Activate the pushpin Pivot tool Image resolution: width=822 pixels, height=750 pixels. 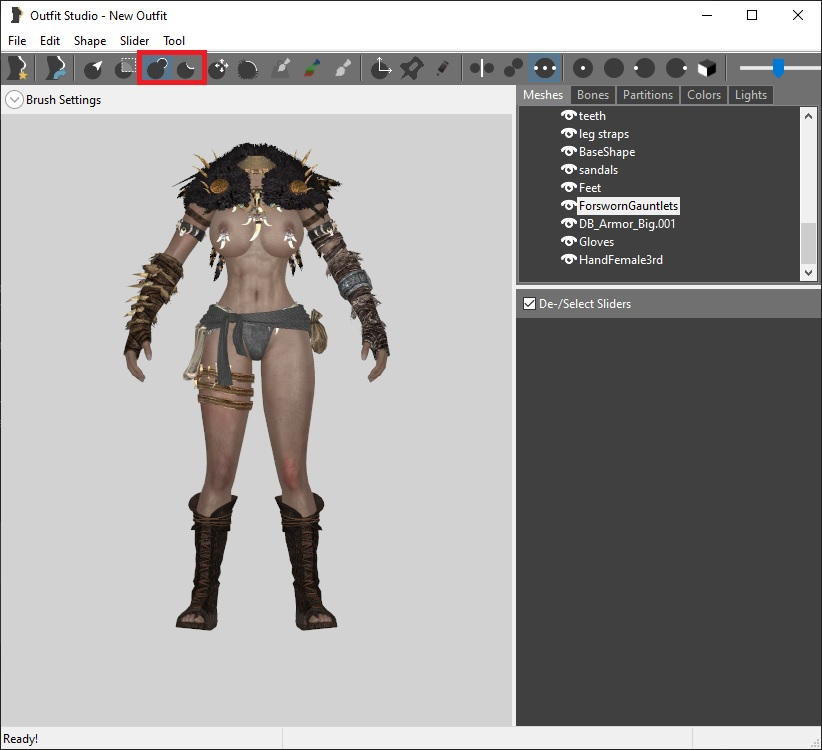click(x=412, y=69)
